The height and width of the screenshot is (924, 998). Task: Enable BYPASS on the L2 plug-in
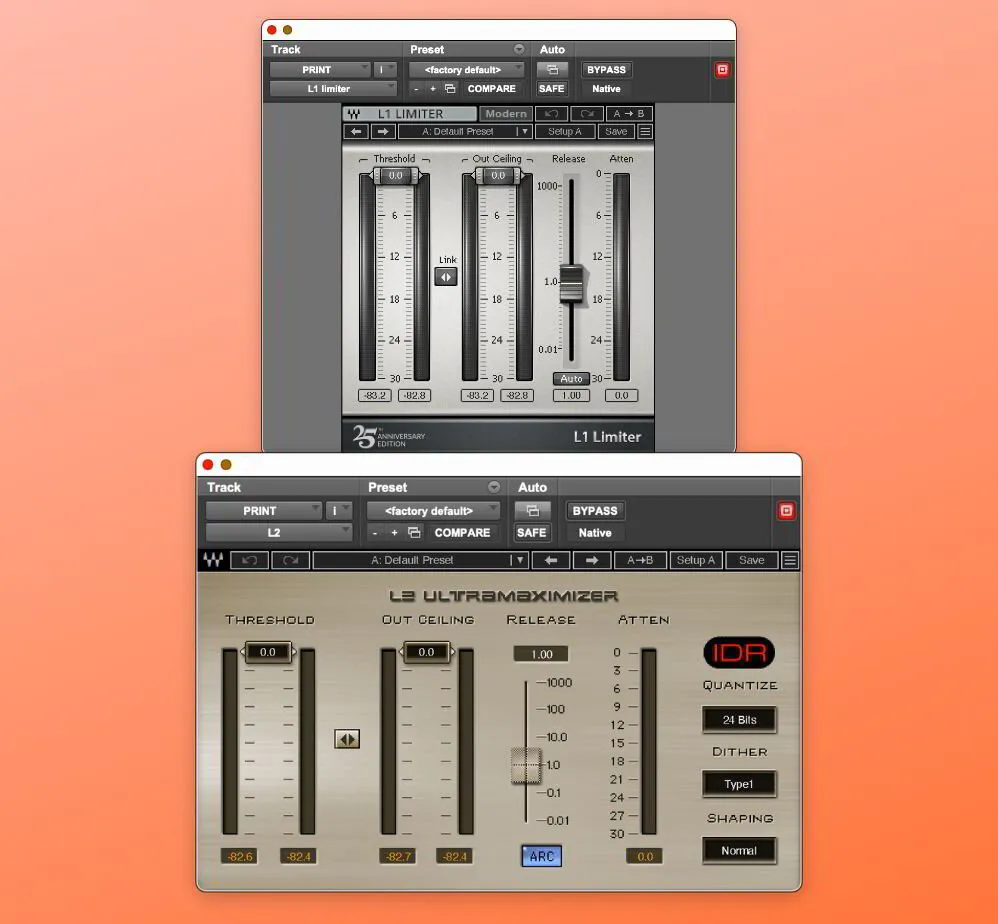[x=595, y=510]
